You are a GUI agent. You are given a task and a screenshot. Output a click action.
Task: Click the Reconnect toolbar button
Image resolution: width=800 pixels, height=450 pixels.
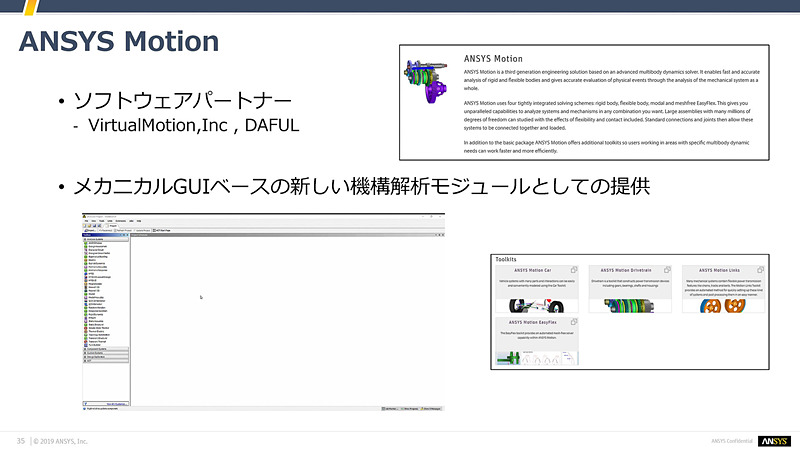click(x=105, y=231)
